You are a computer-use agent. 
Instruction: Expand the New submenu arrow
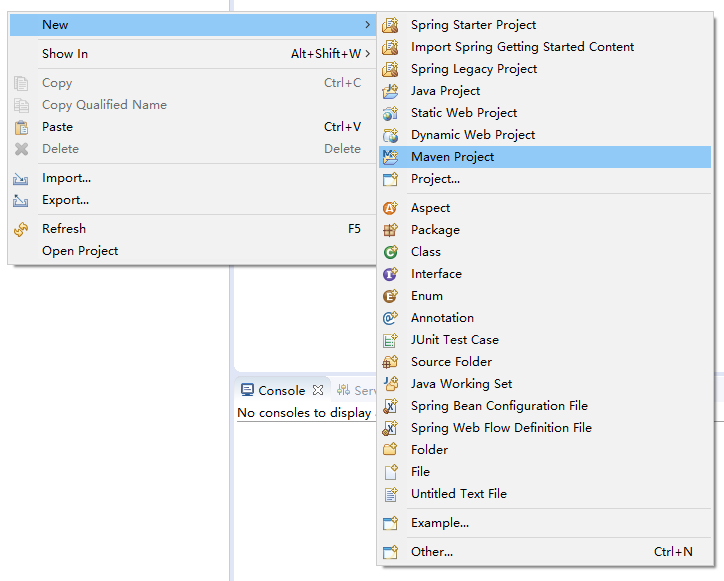click(x=368, y=25)
